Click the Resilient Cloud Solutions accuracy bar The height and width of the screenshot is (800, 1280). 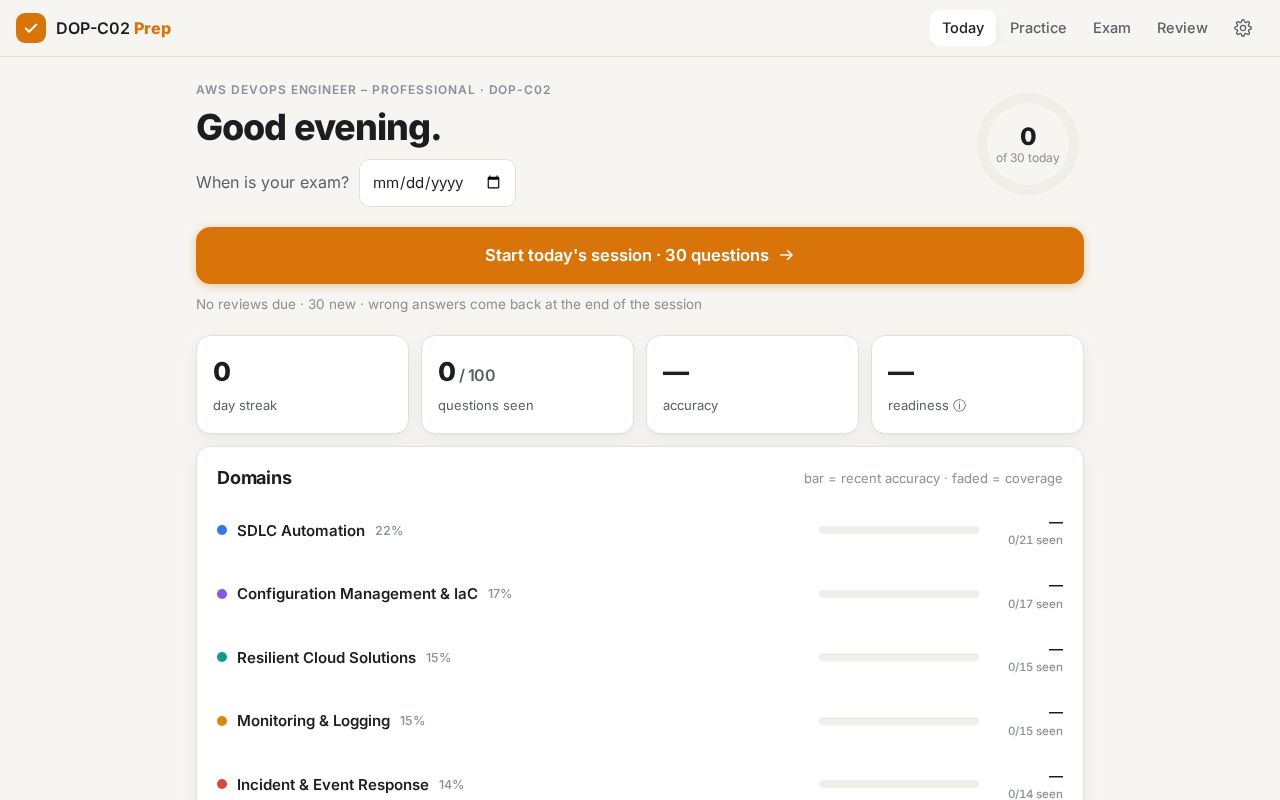coord(899,657)
